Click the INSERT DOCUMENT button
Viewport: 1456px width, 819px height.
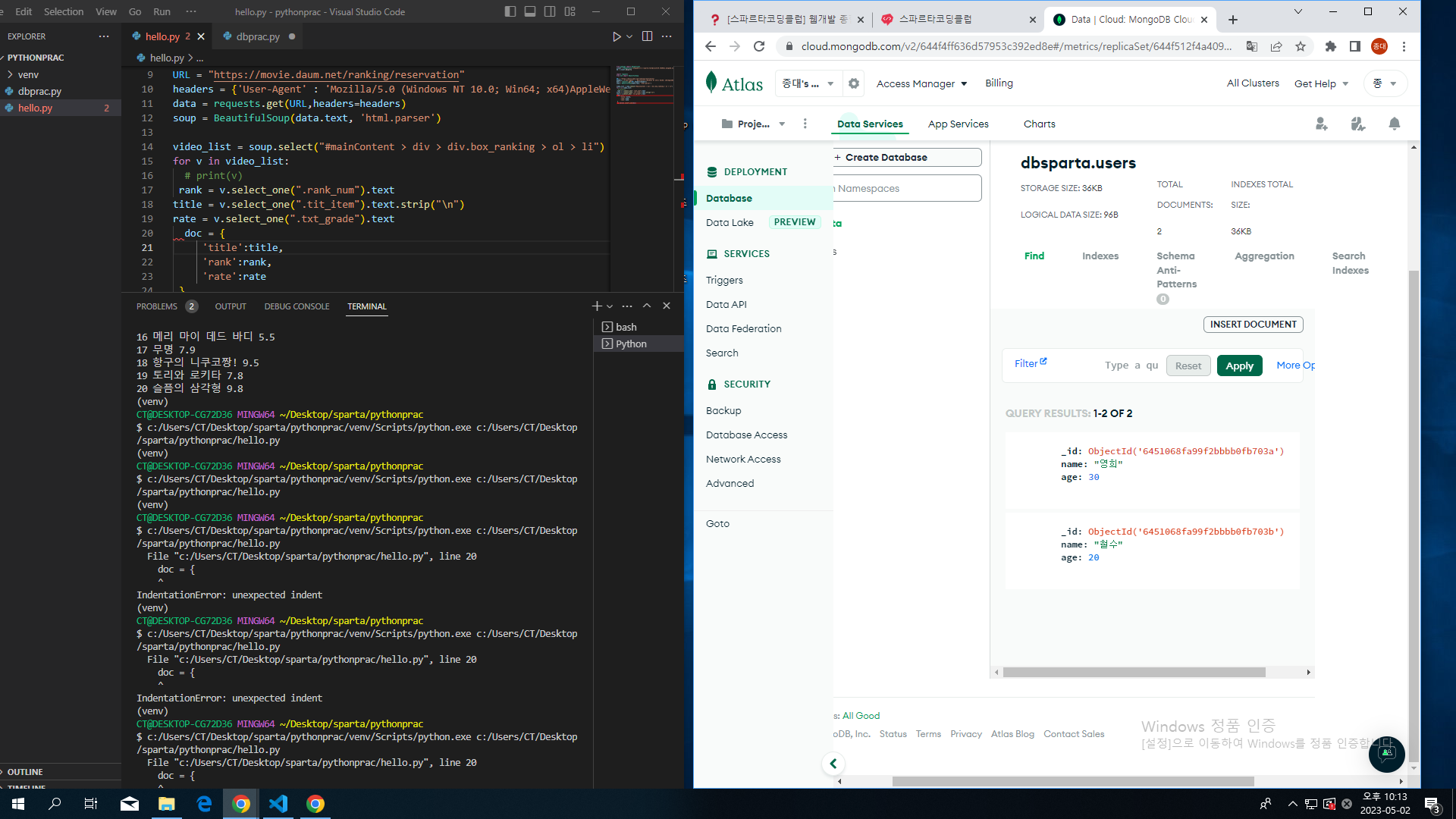[x=1253, y=324]
